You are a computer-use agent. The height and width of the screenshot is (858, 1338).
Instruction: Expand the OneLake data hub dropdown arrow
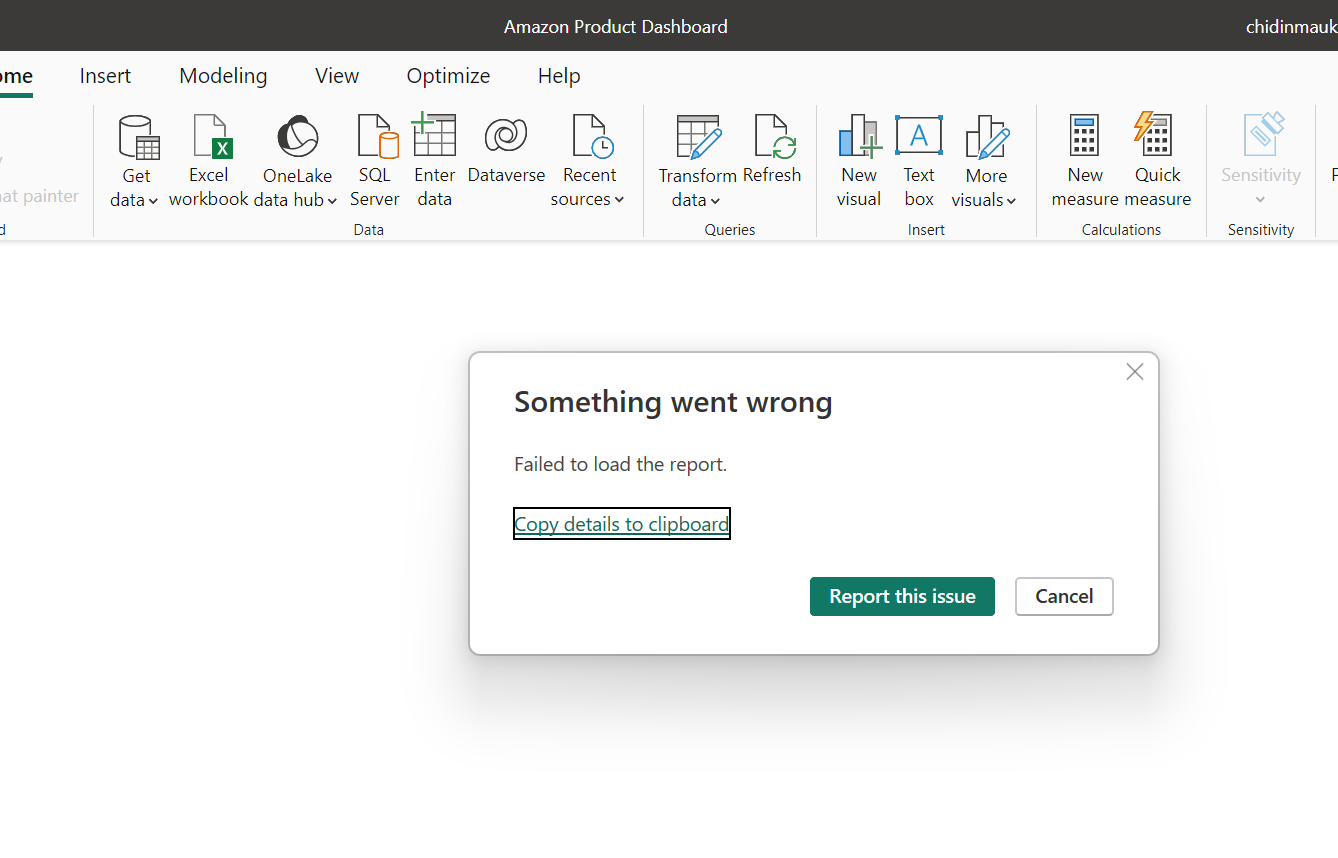click(332, 201)
